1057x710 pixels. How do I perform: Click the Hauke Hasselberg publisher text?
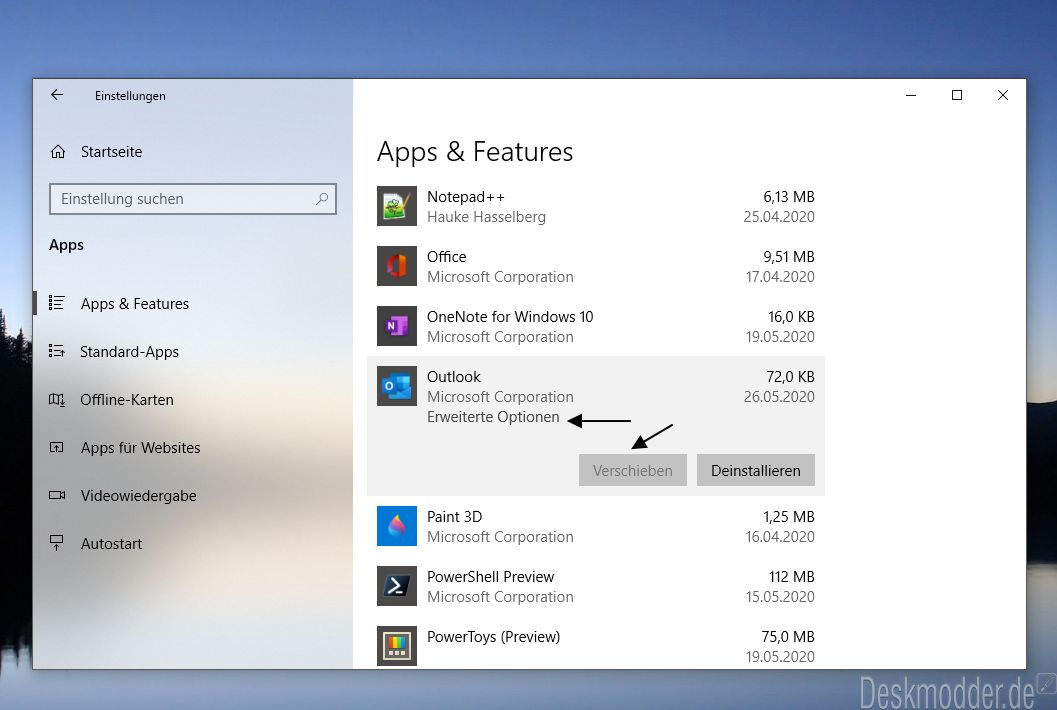click(x=486, y=217)
